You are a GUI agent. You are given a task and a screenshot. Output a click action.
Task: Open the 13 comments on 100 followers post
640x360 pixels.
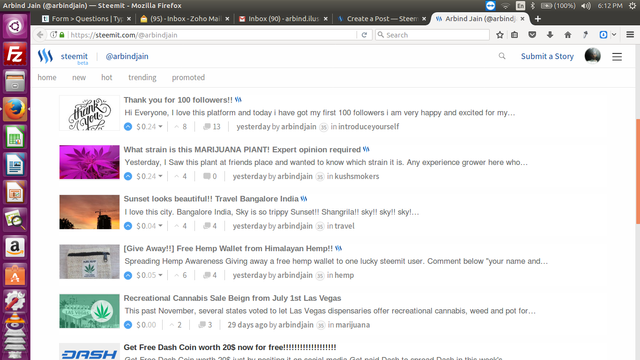pyautogui.click(x=212, y=127)
